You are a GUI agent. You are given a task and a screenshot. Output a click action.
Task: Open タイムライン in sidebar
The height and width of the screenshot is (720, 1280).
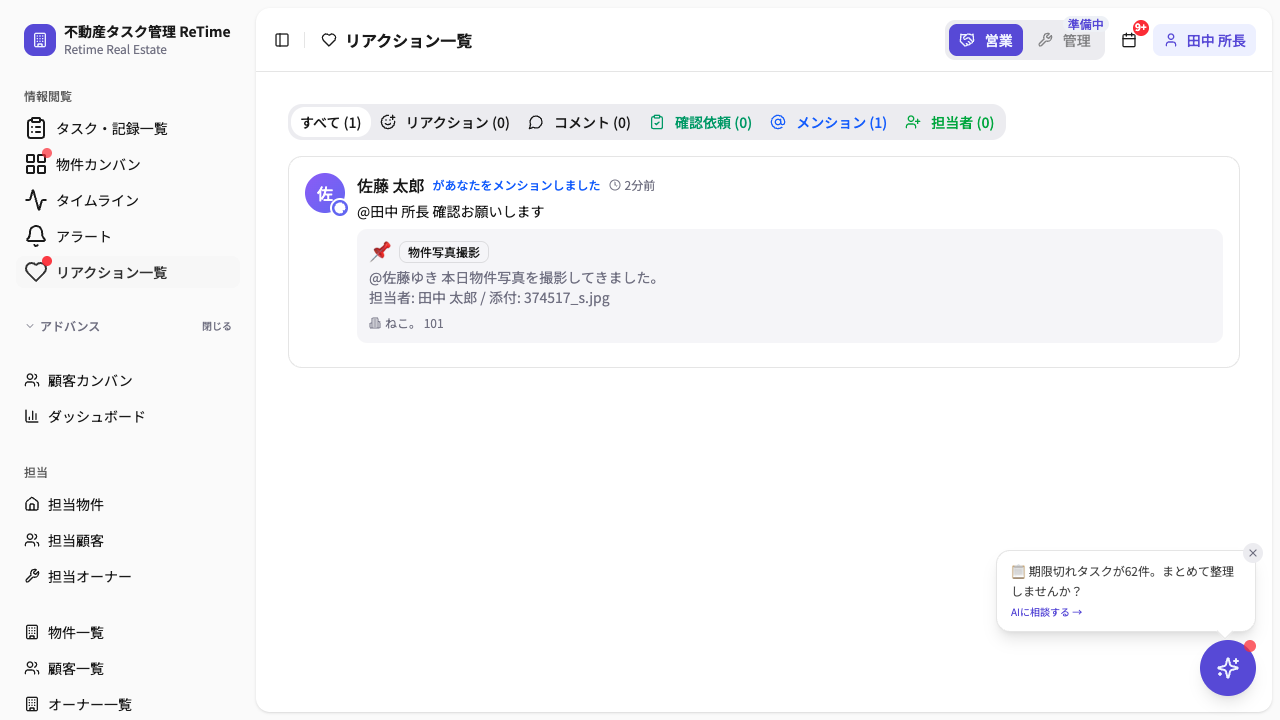tap(128, 200)
